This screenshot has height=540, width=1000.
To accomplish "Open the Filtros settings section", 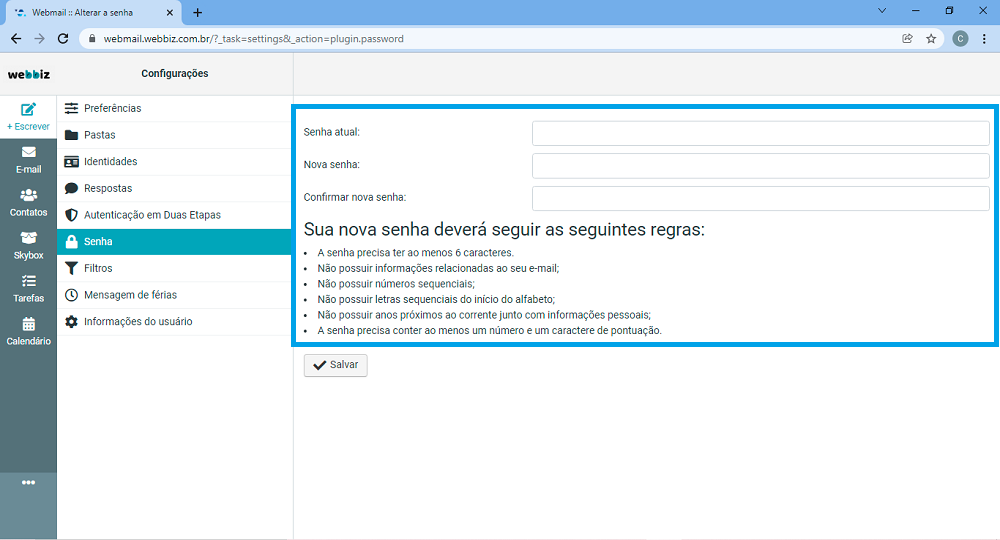I will click(x=98, y=268).
